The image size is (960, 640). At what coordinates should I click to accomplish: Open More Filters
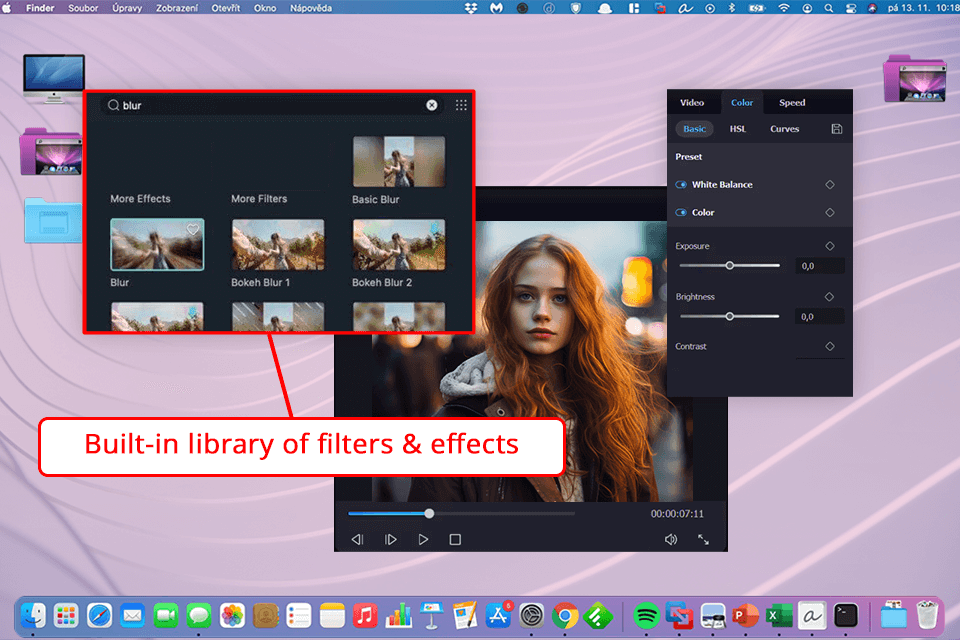coord(259,198)
